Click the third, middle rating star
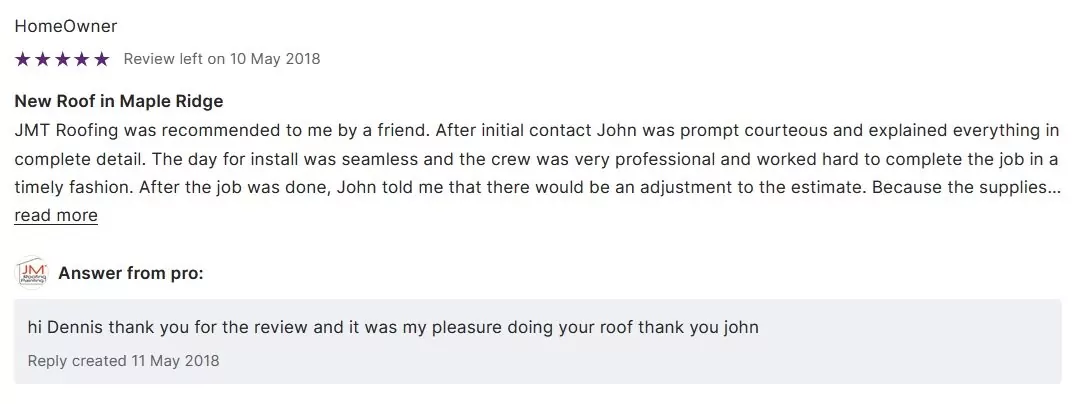The height and width of the screenshot is (404, 1083). tap(62, 59)
